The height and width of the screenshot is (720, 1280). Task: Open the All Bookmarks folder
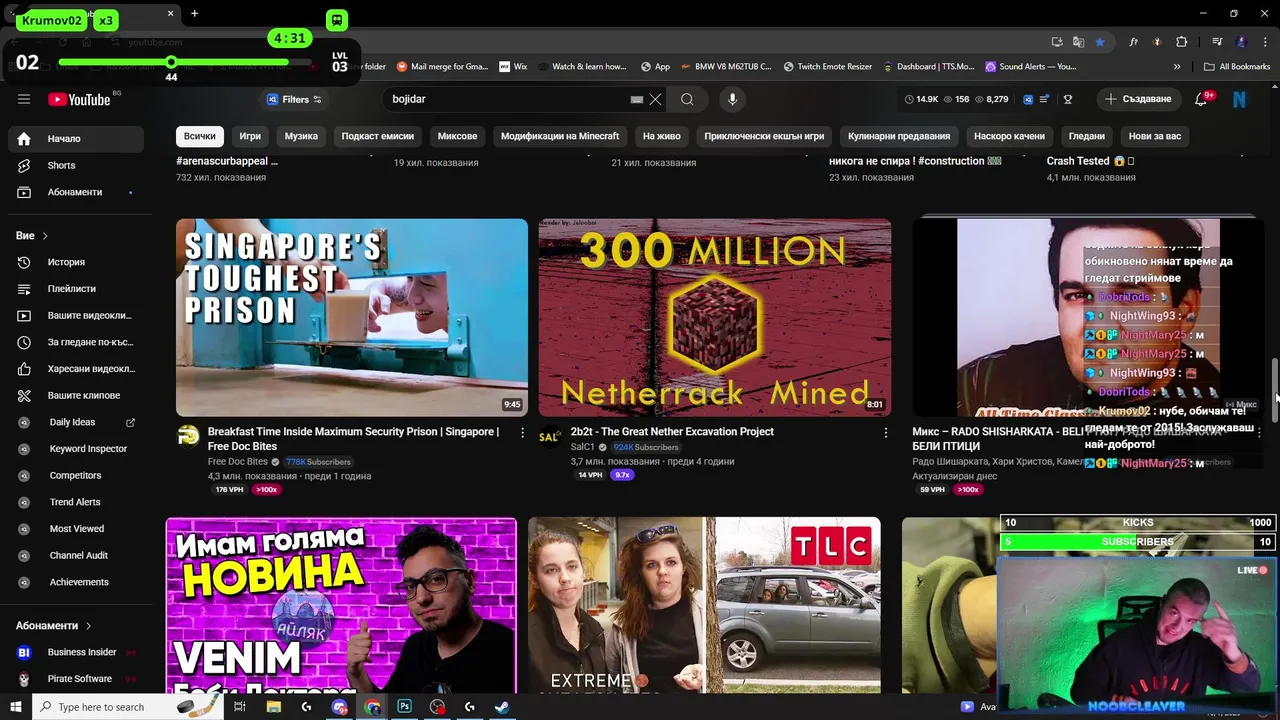point(1237,67)
